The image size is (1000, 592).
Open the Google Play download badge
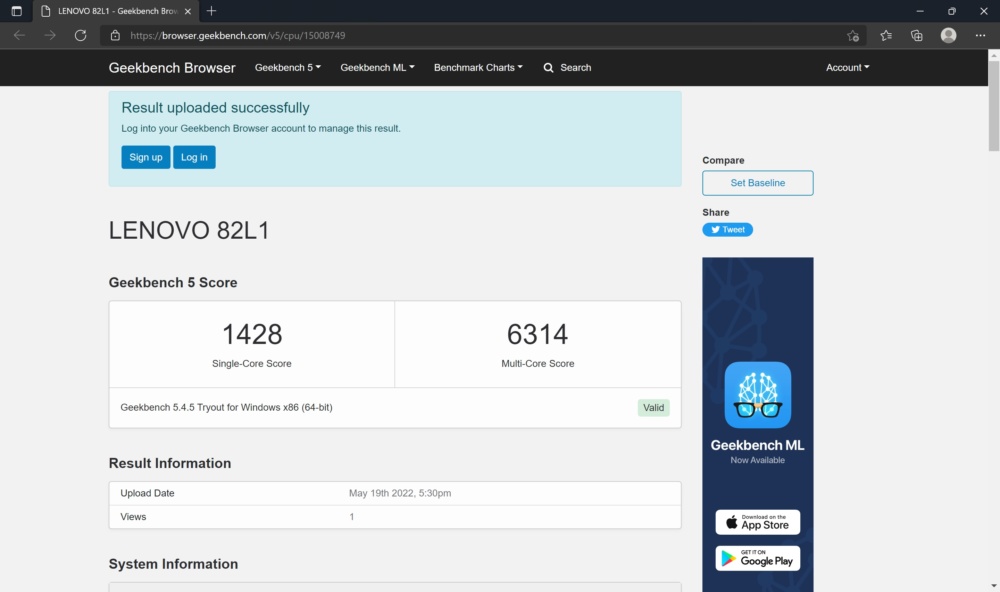click(x=758, y=558)
